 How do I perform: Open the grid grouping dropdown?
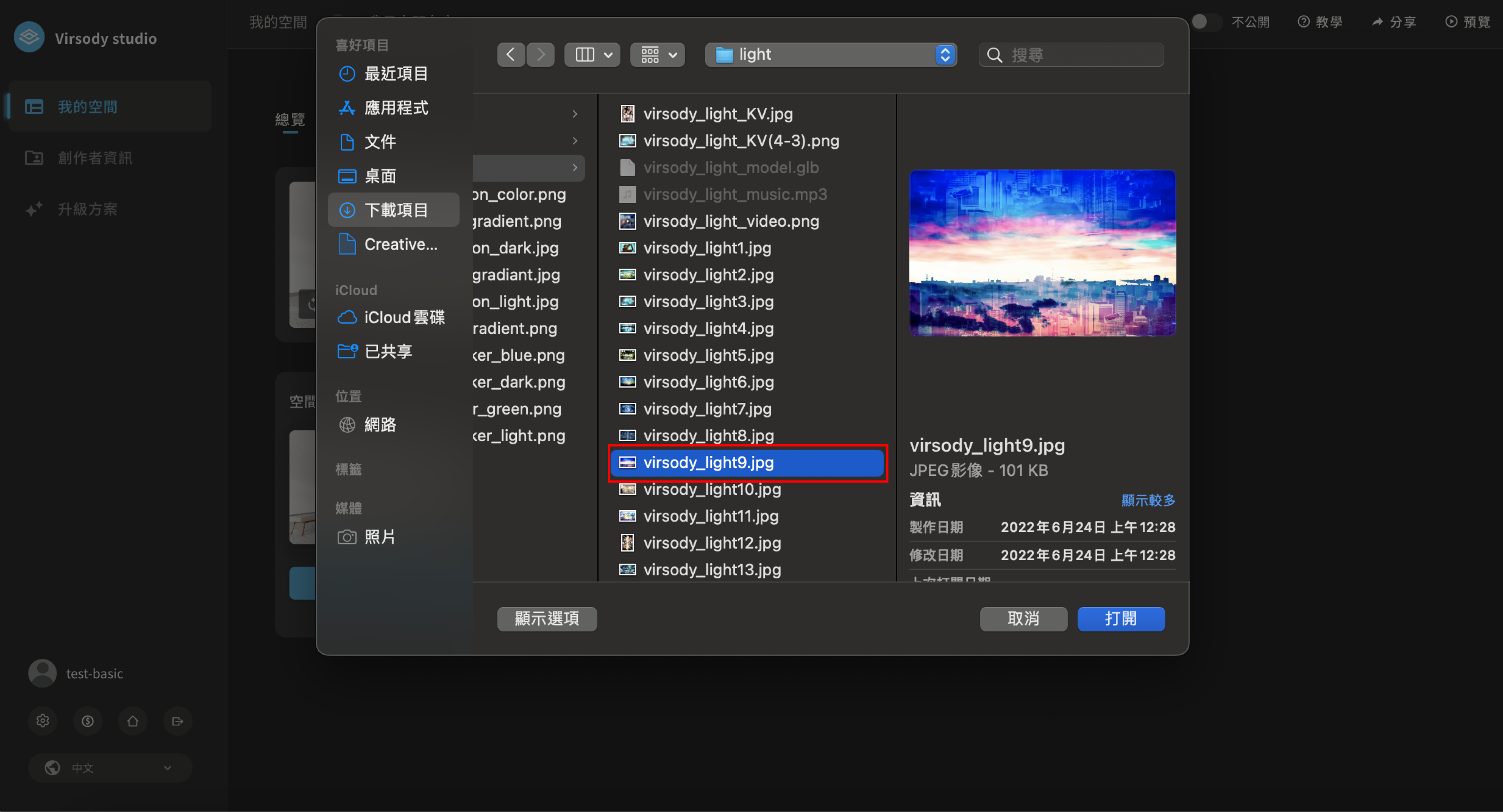point(658,55)
